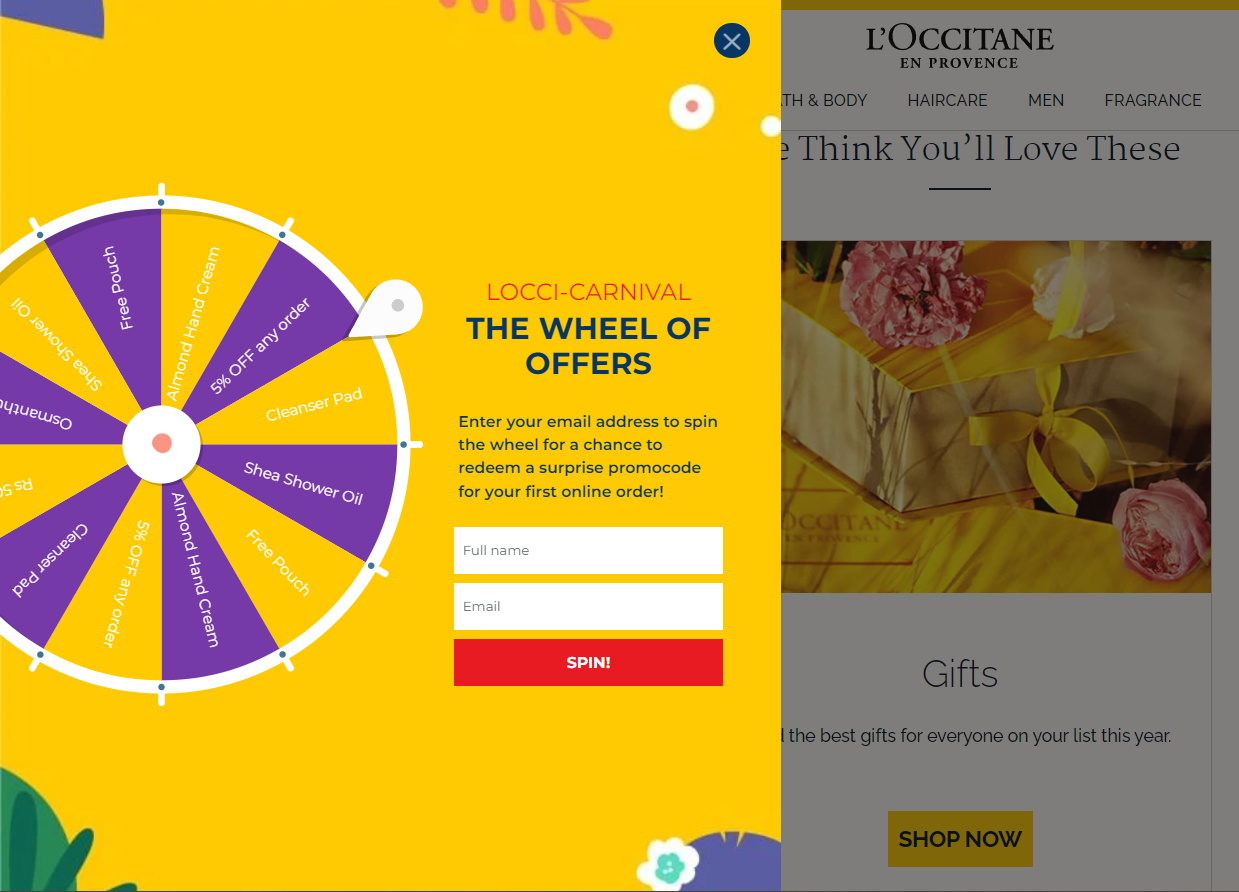Click the wheel pointer marker

click(x=397, y=307)
